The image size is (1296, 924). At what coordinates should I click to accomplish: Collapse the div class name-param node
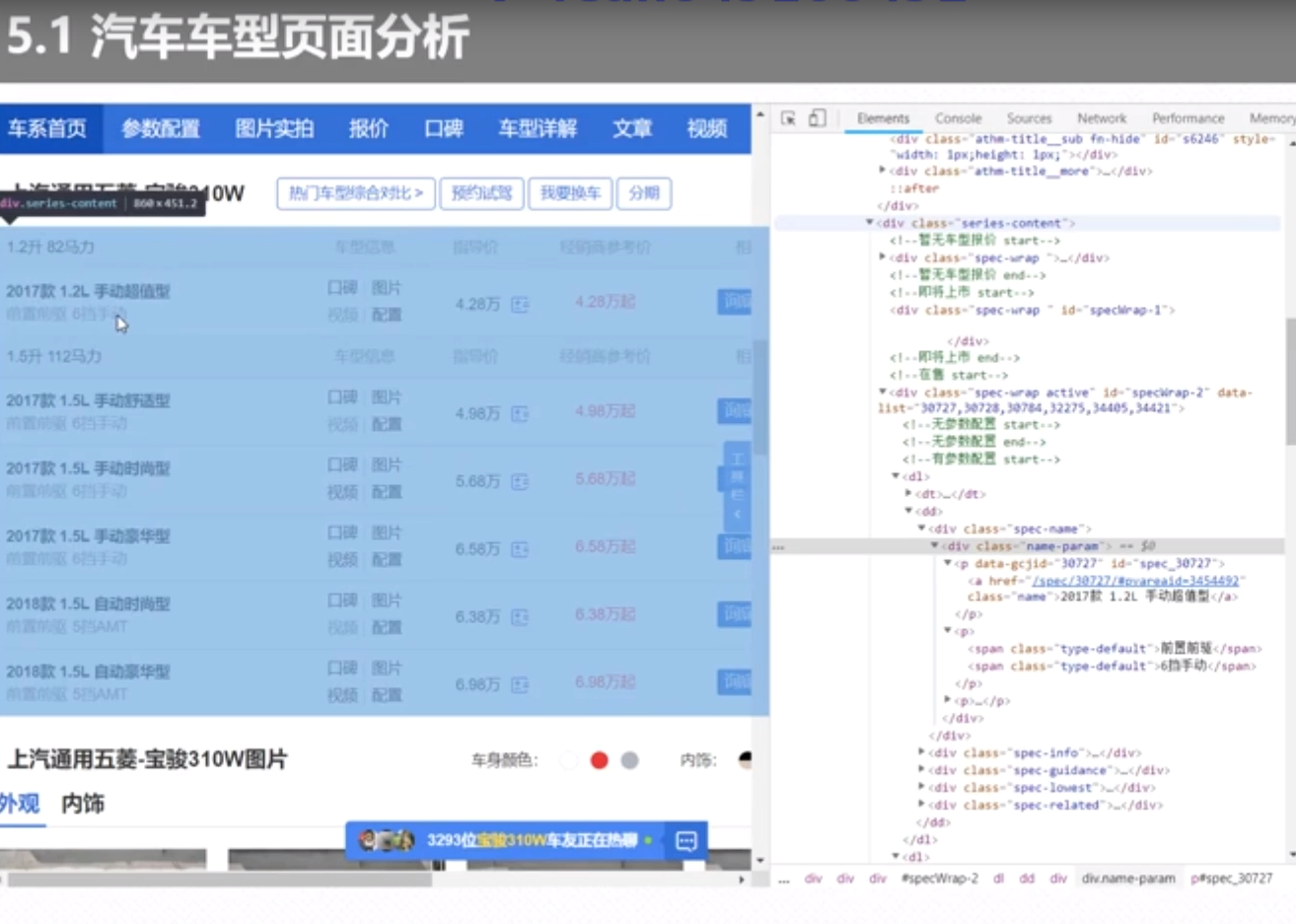(x=934, y=545)
